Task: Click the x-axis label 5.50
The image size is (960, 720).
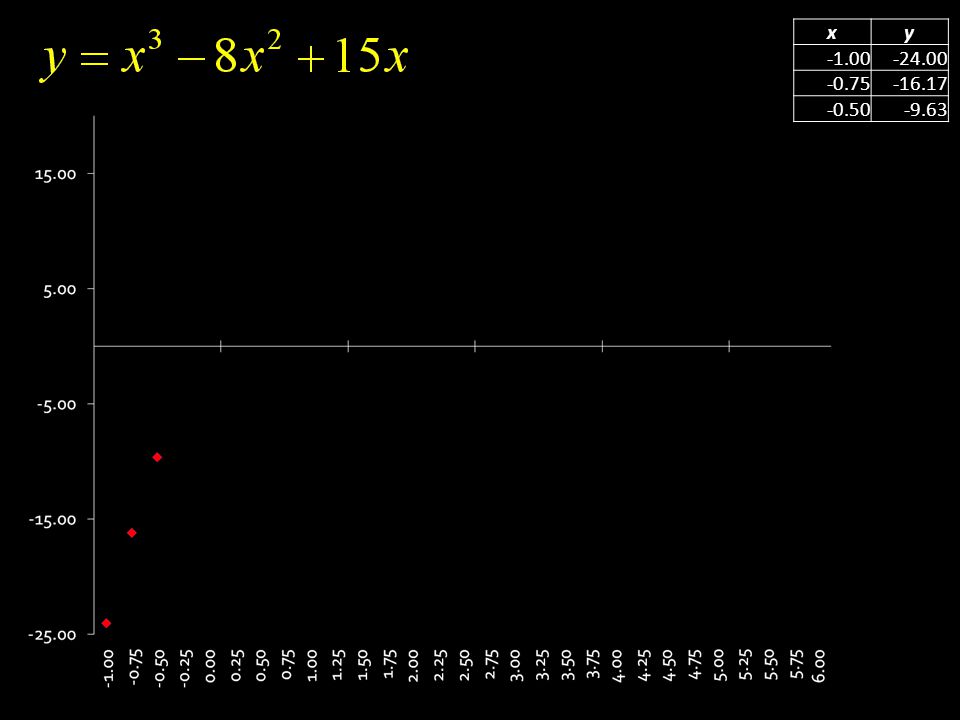Action: pyautogui.click(x=770, y=666)
